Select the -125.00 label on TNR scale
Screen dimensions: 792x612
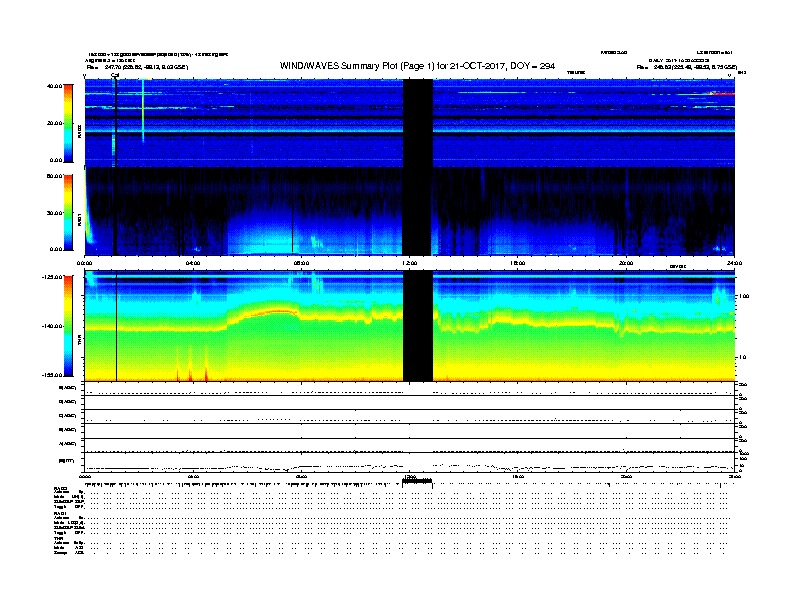[x=52, y=277]
